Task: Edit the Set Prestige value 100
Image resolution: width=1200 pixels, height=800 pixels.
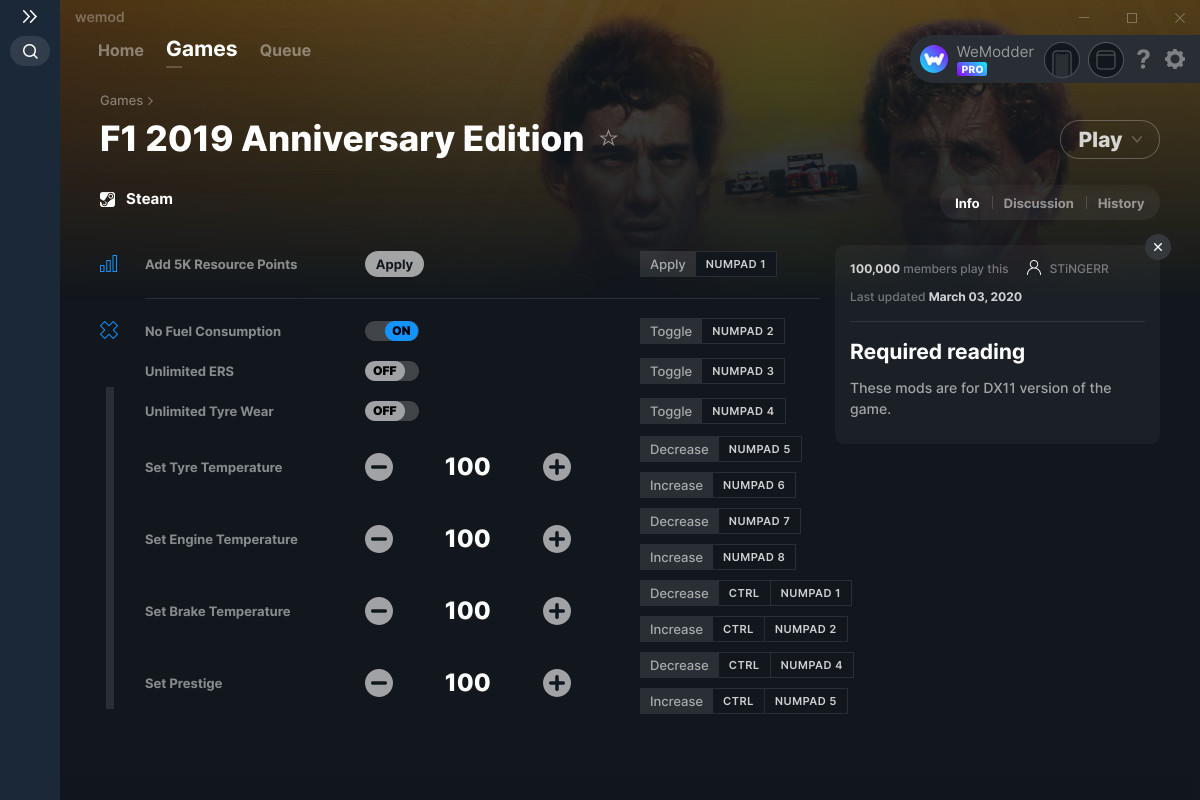Action: tap(468, 683)
